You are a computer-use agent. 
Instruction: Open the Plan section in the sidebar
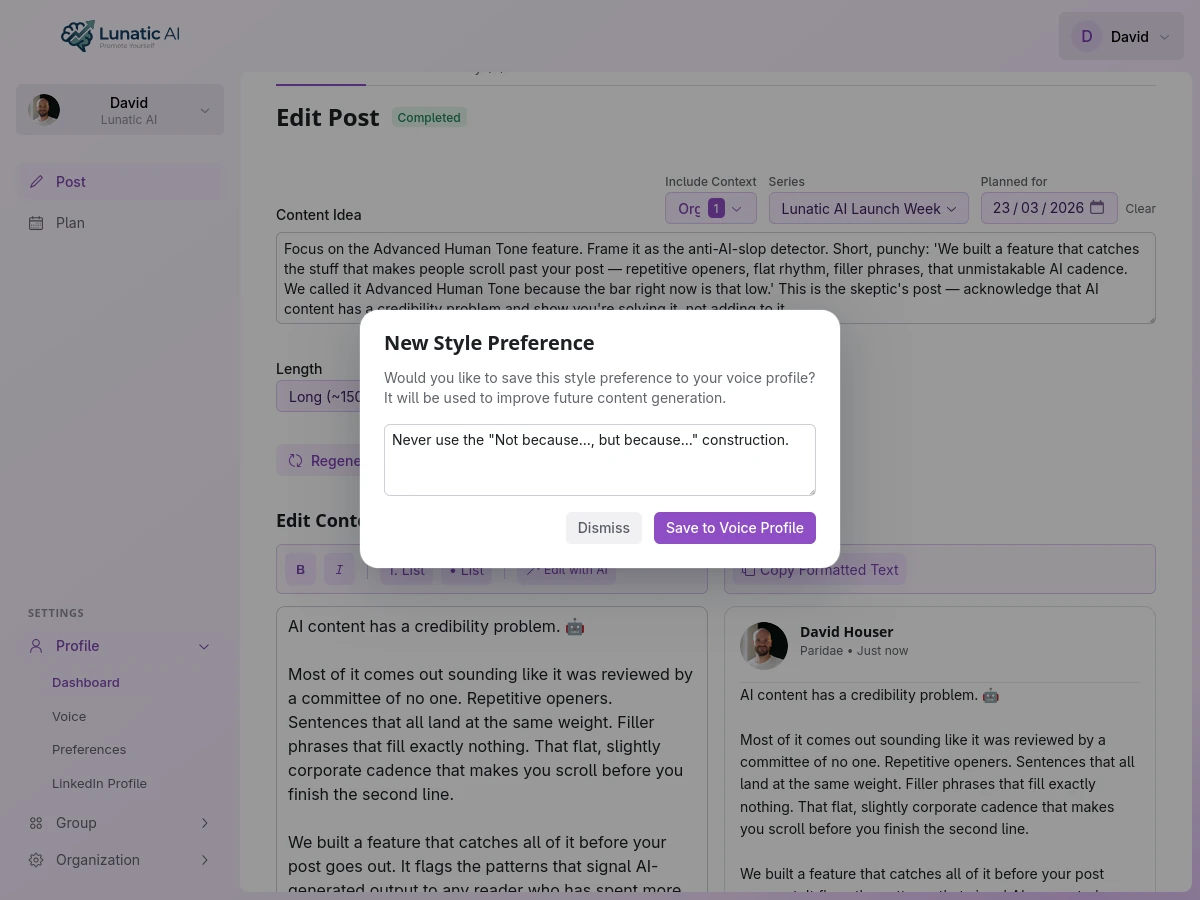pyautogui.click(x=120, y=223)
